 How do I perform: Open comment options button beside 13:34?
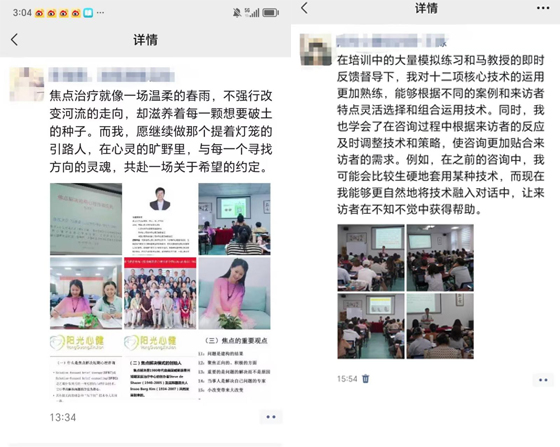(x=271, y=417)
